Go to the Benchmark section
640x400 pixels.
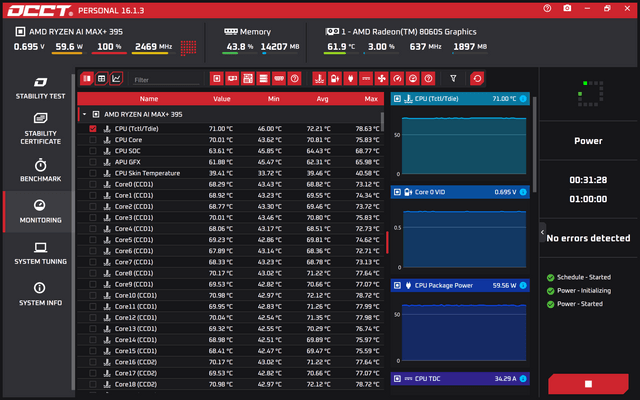(40, 170)
